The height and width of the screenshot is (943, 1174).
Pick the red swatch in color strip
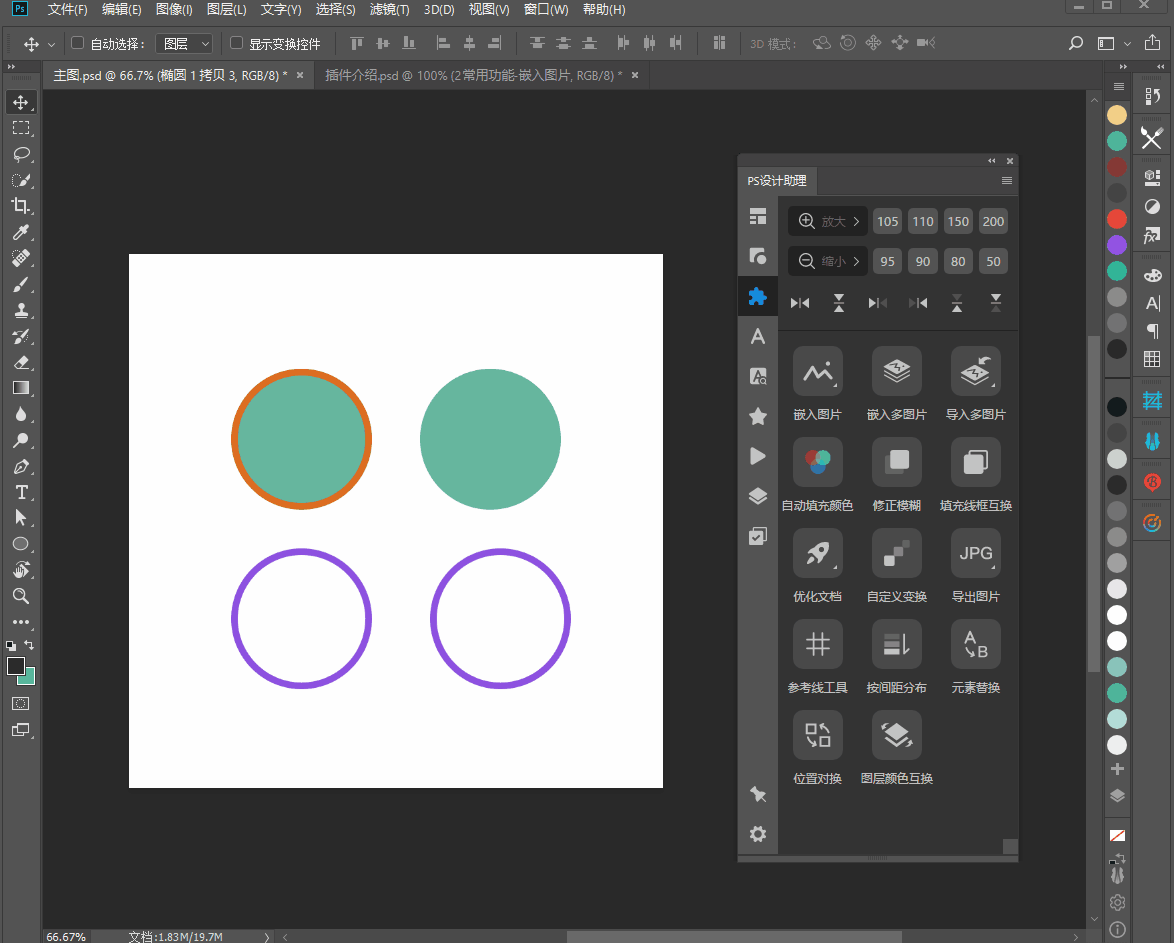click(1116, 219)
